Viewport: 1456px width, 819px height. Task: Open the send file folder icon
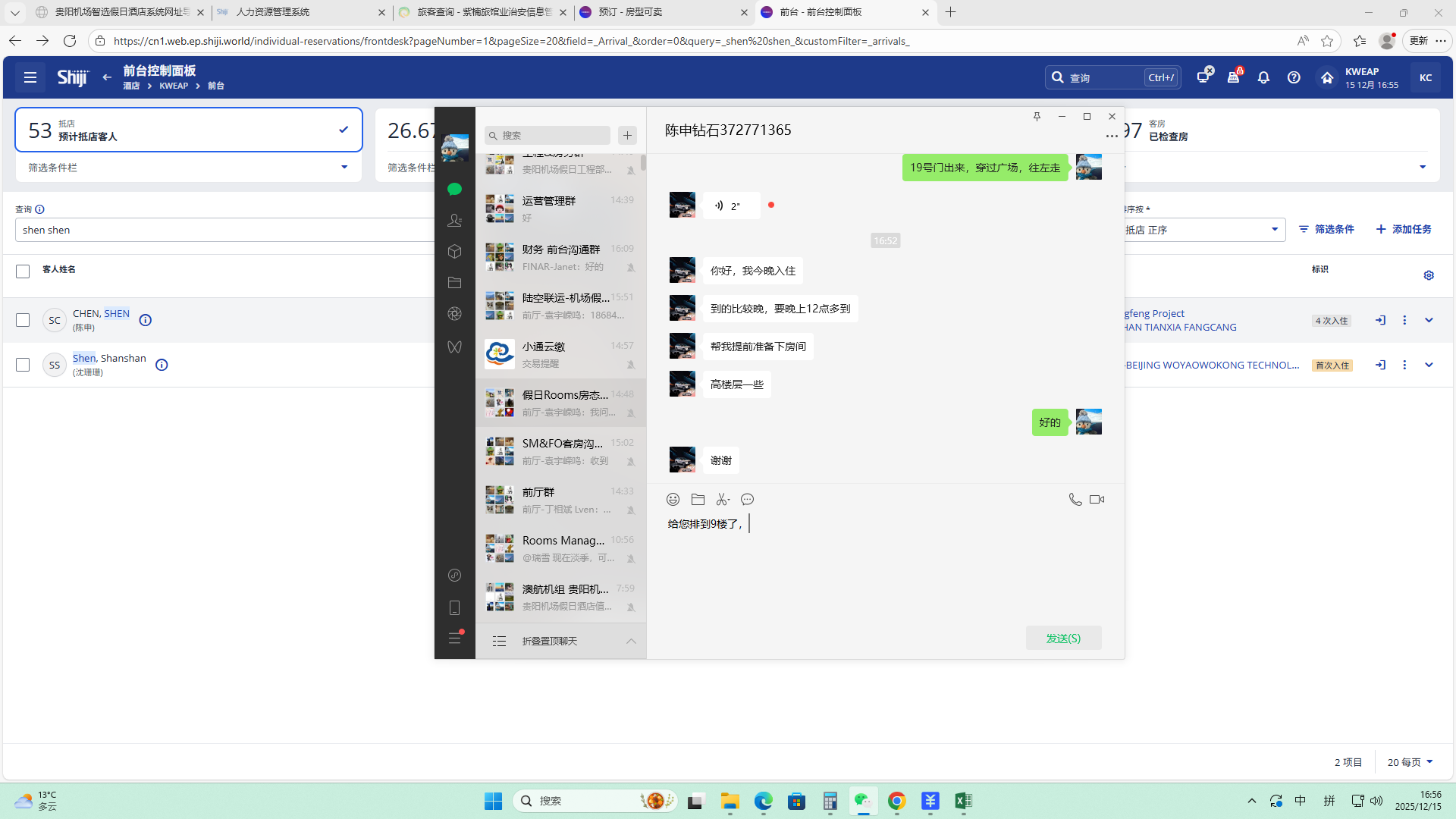698,499
